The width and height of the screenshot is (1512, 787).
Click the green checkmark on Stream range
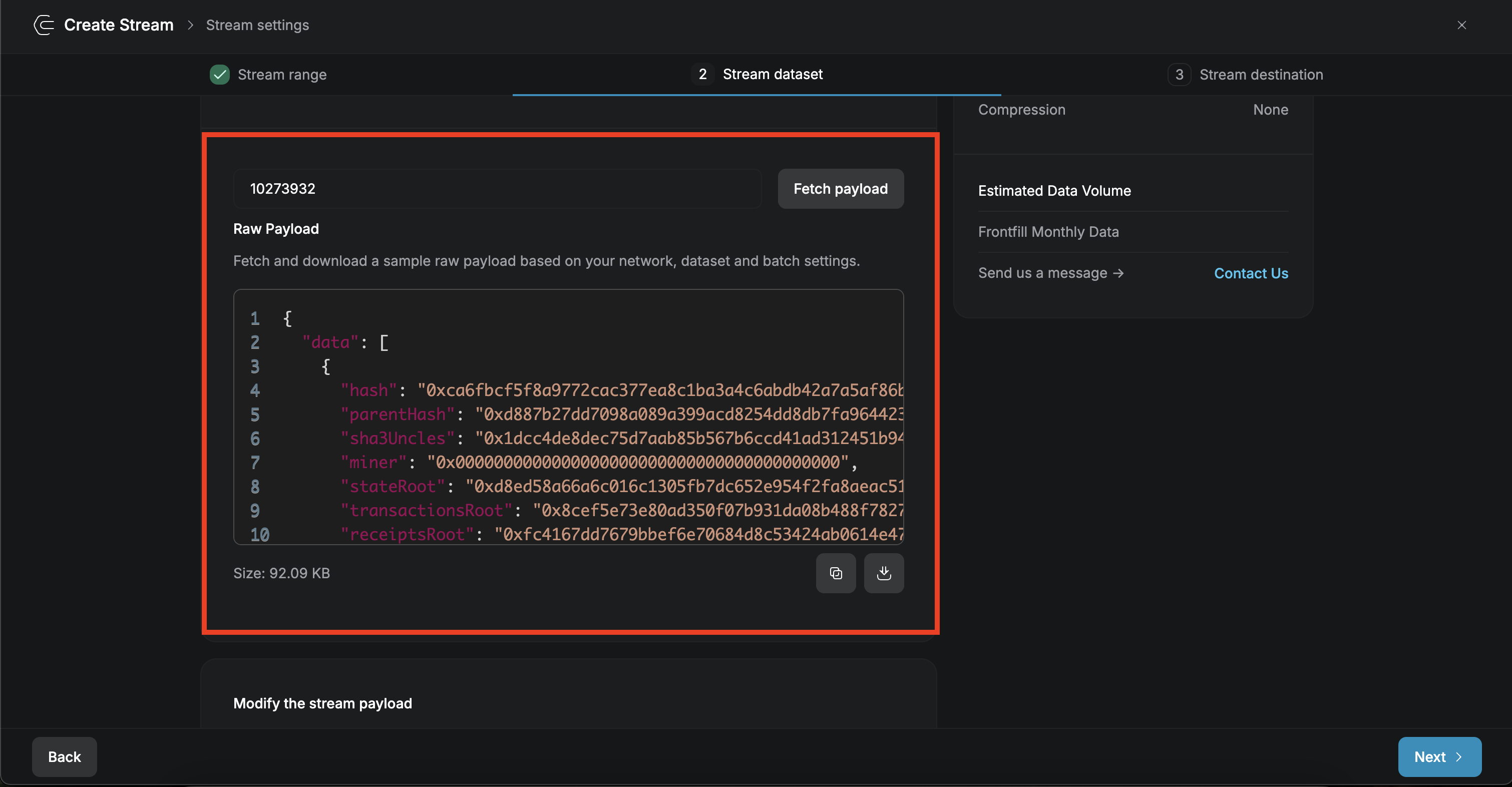[219, 75]
